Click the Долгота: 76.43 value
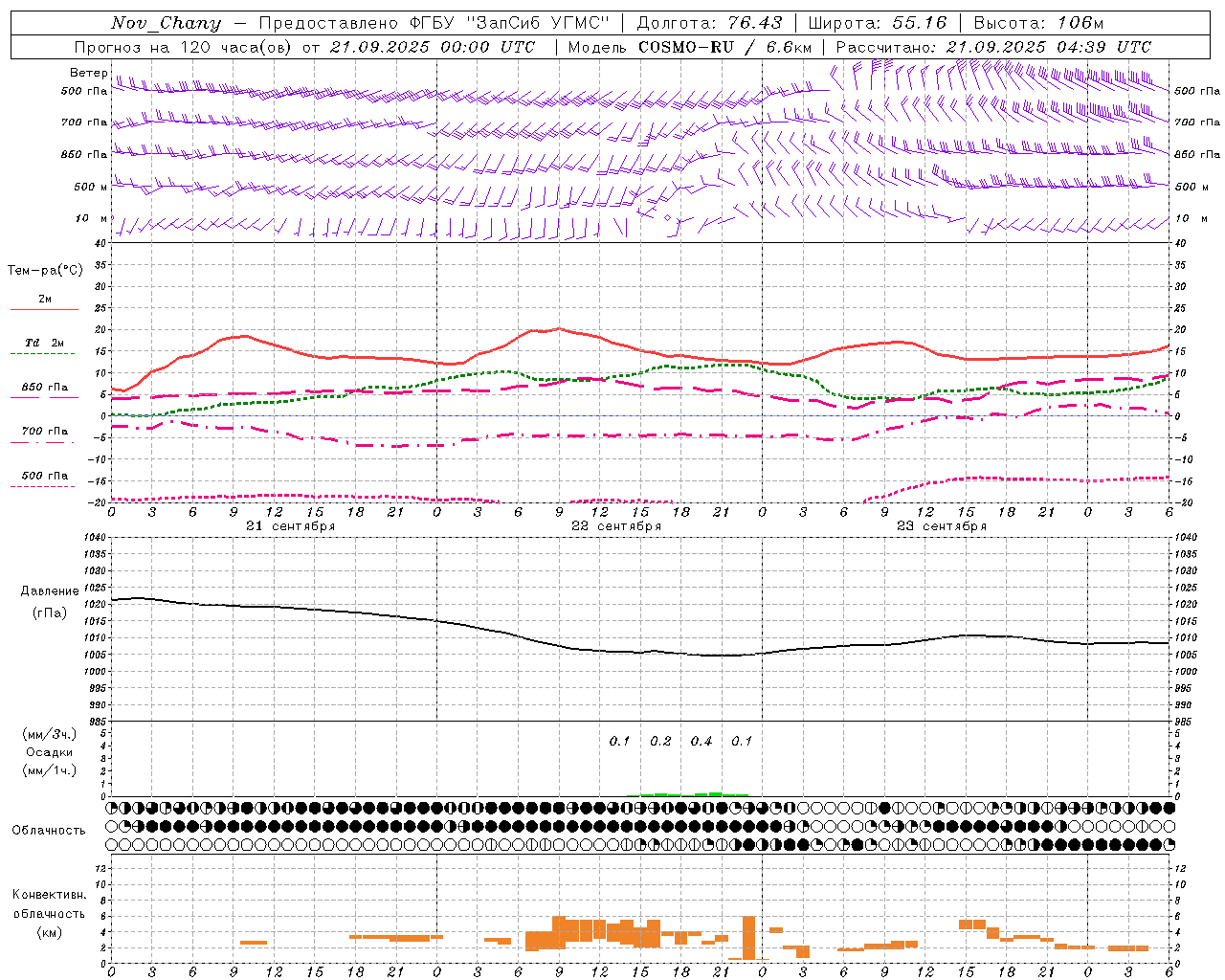This screenshot has width=1225, height=980. pyautogui.click(x=709, y=23)
